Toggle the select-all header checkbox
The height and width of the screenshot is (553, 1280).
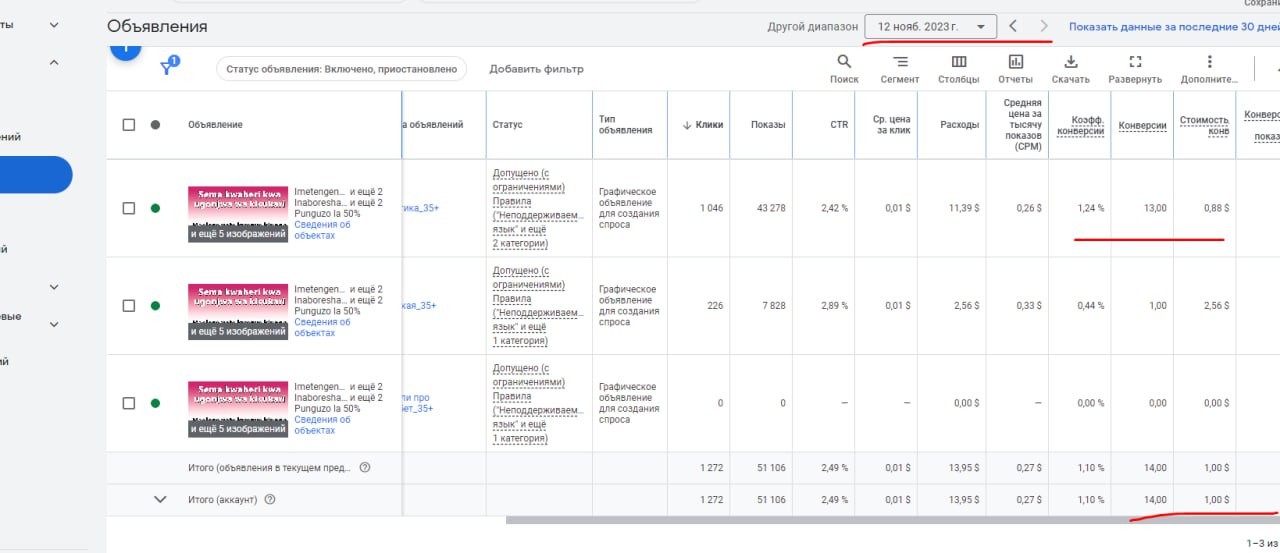tap(128, 125)
